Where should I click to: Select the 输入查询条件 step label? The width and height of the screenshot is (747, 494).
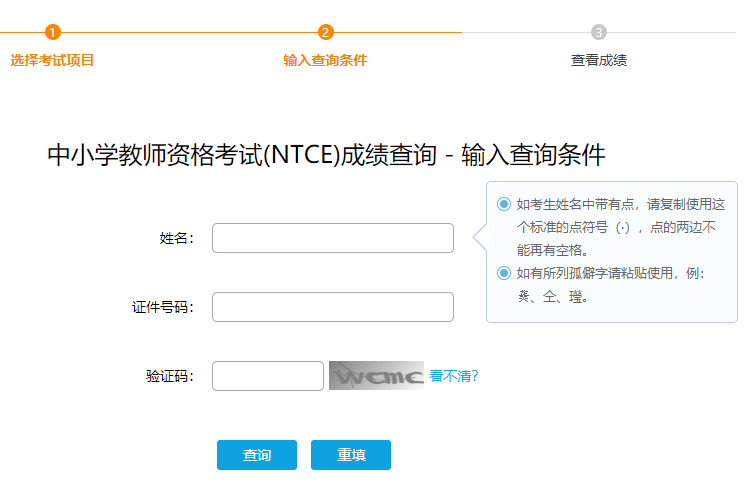325,60
